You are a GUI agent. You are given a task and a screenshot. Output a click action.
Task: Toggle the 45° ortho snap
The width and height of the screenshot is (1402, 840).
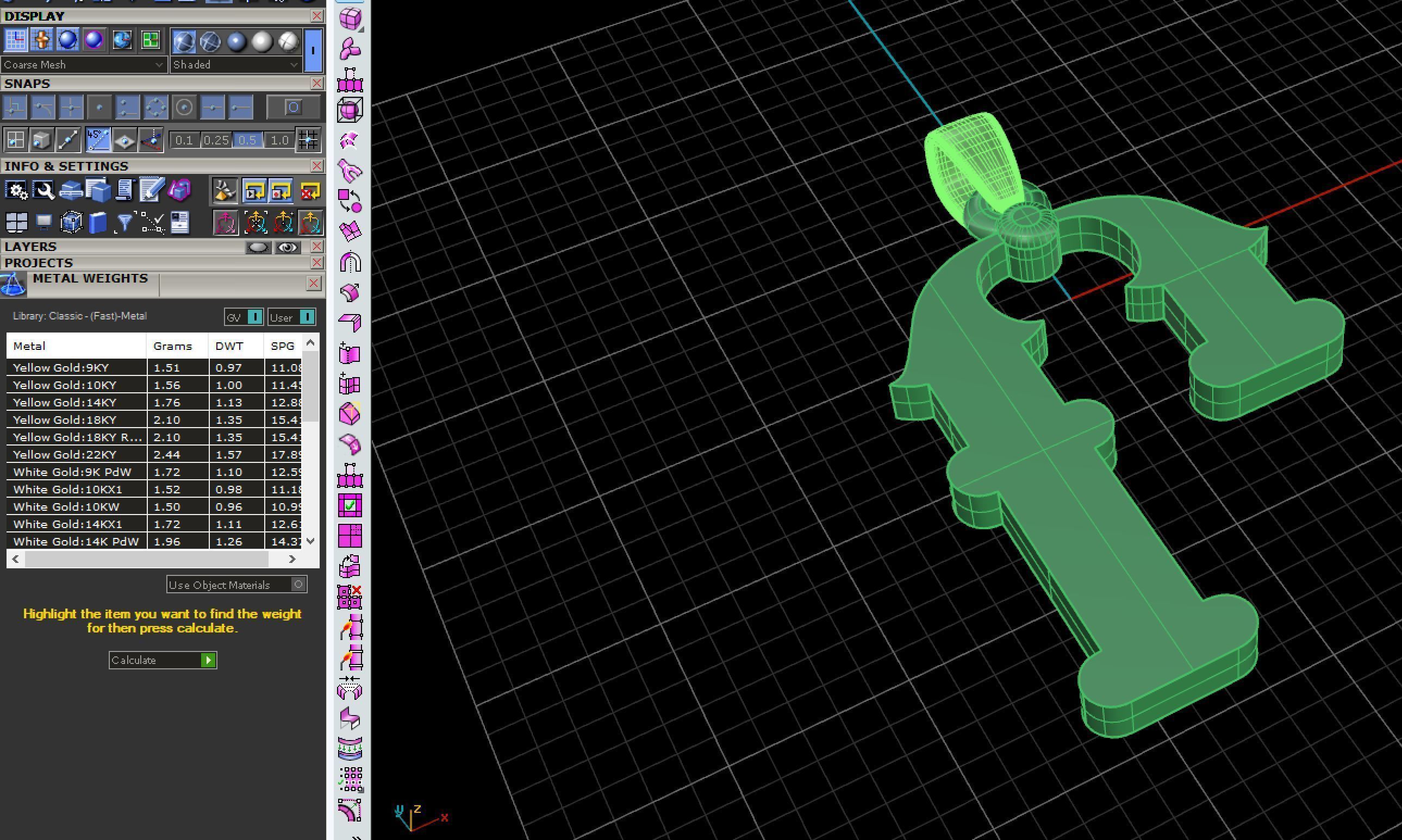point(97,140)
